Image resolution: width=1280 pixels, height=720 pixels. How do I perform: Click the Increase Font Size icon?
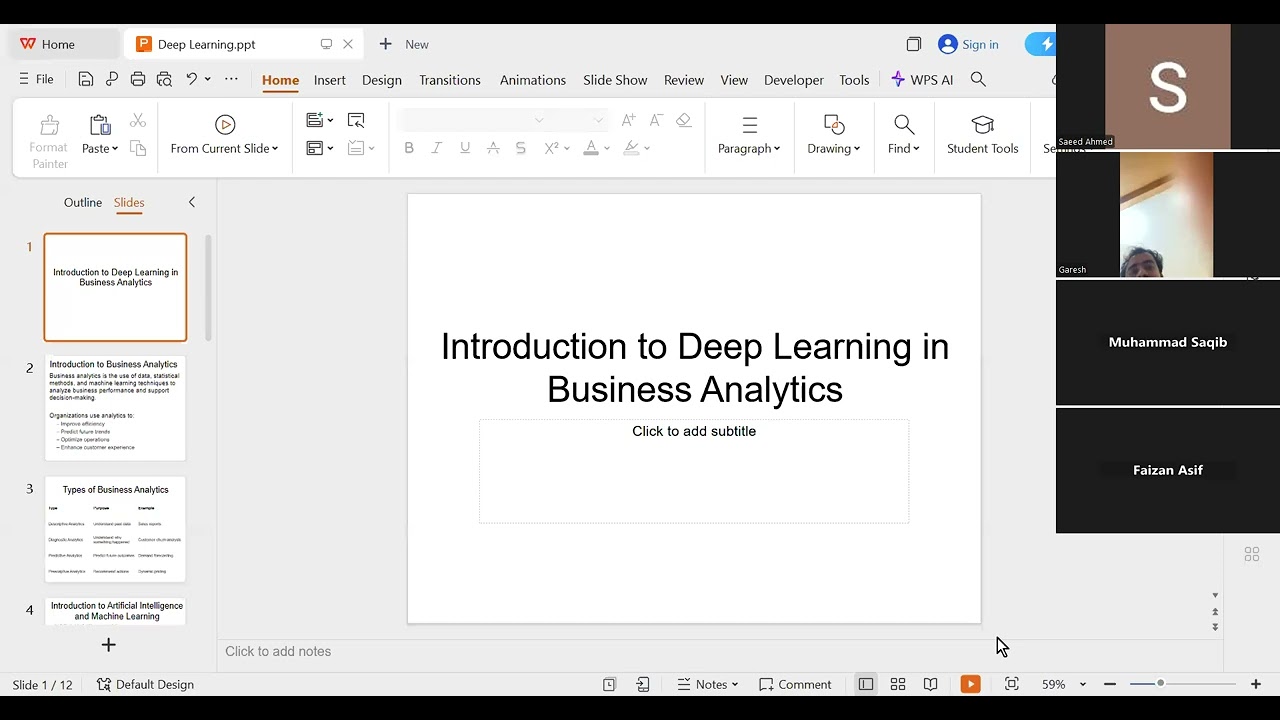click(x=628, y=120)
